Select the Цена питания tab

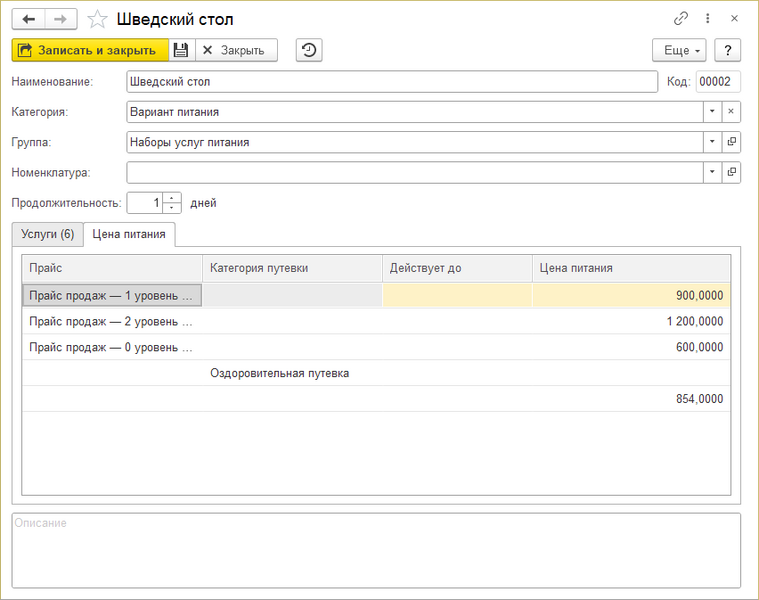tap(129, 234)
